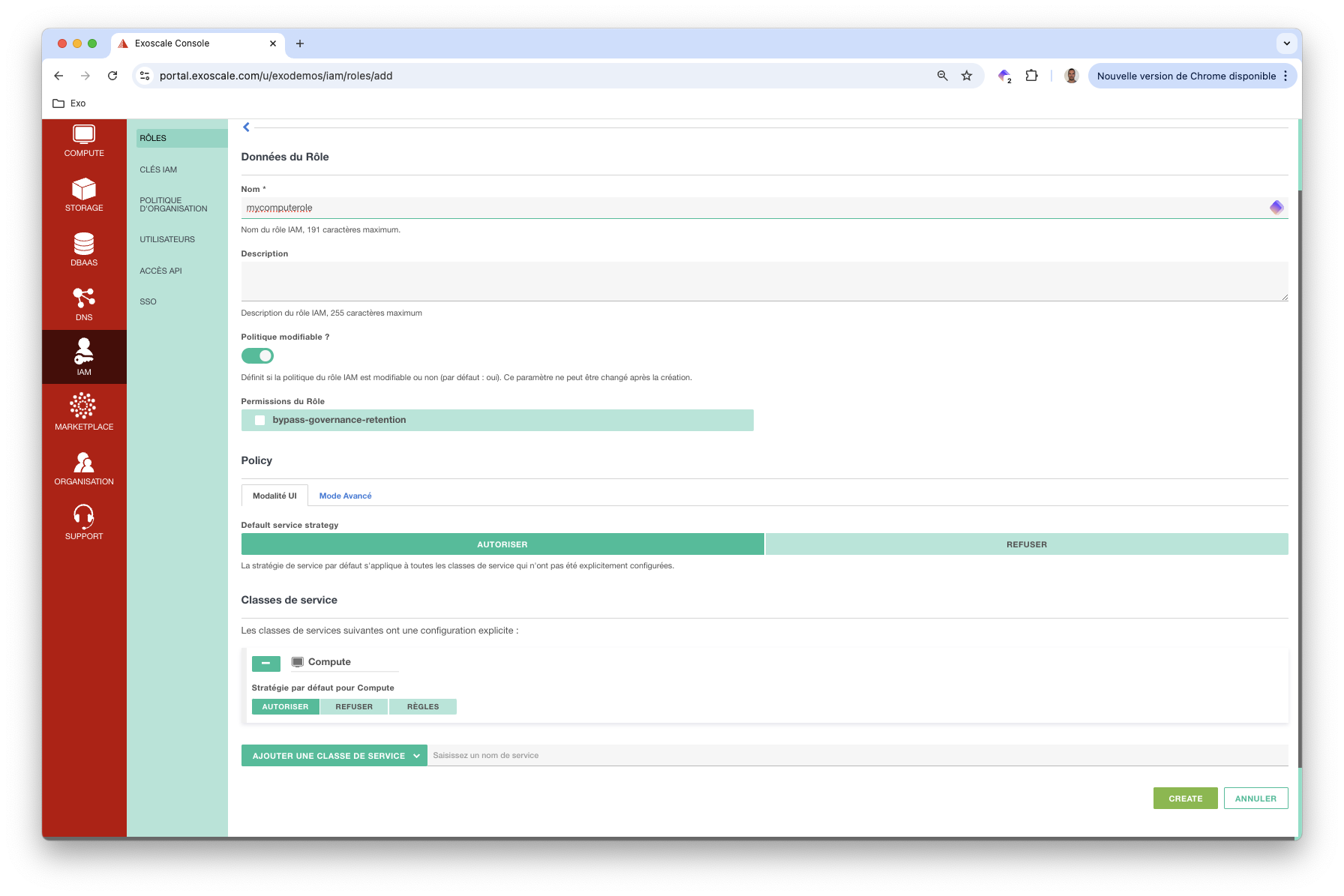Select RÈGLES strategy for Compute
The width and height of the screenshot is (1344, 896).
423,707
